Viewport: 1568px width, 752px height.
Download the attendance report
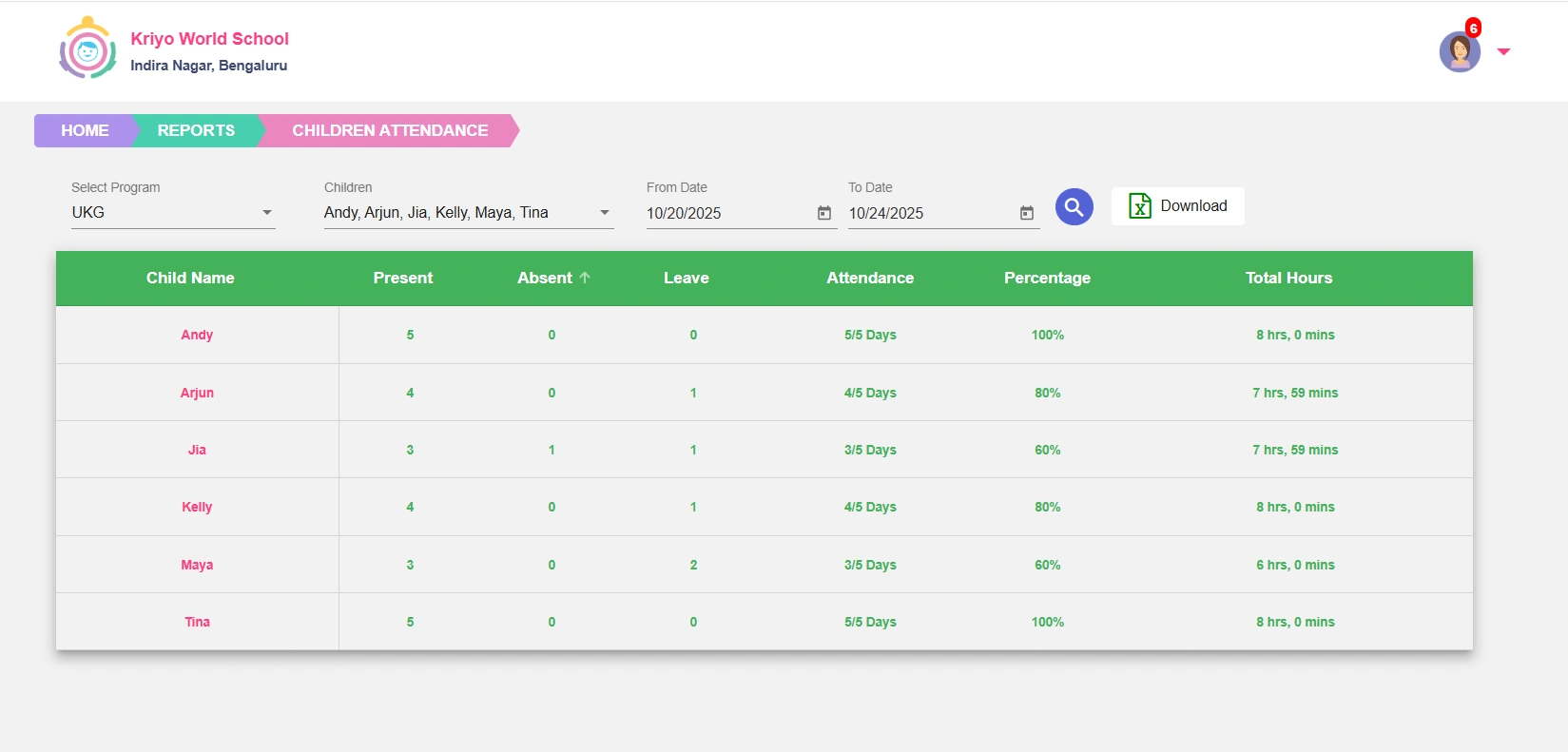1178,206
